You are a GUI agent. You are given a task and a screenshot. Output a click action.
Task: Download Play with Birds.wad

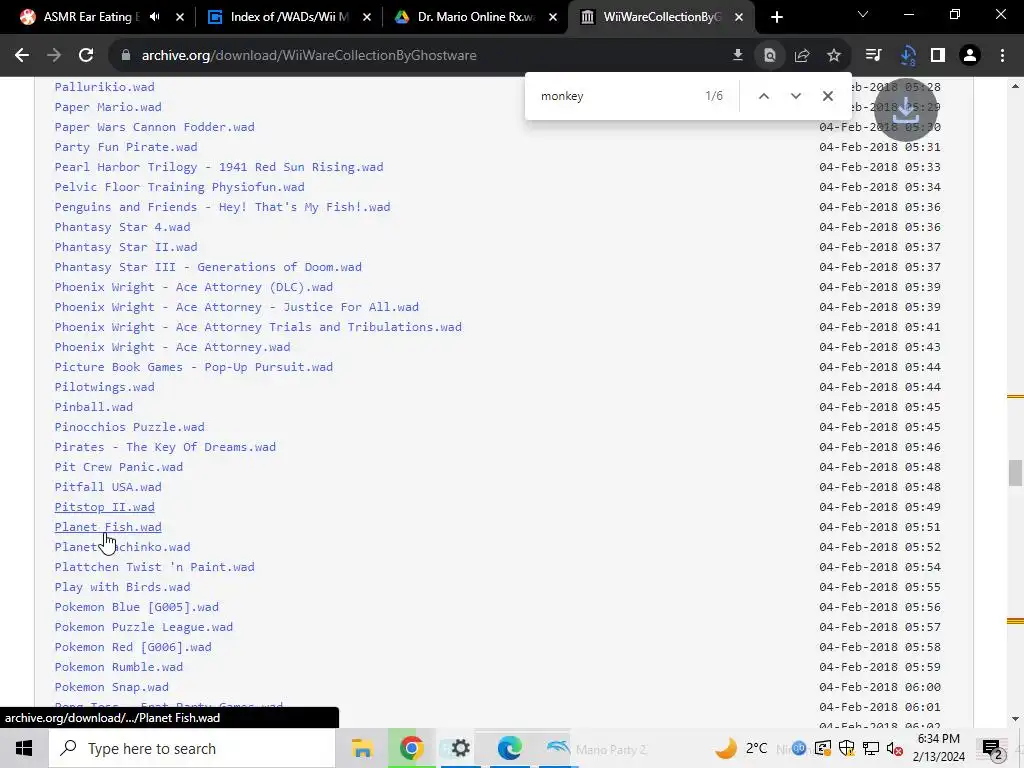tap(123, 587)
